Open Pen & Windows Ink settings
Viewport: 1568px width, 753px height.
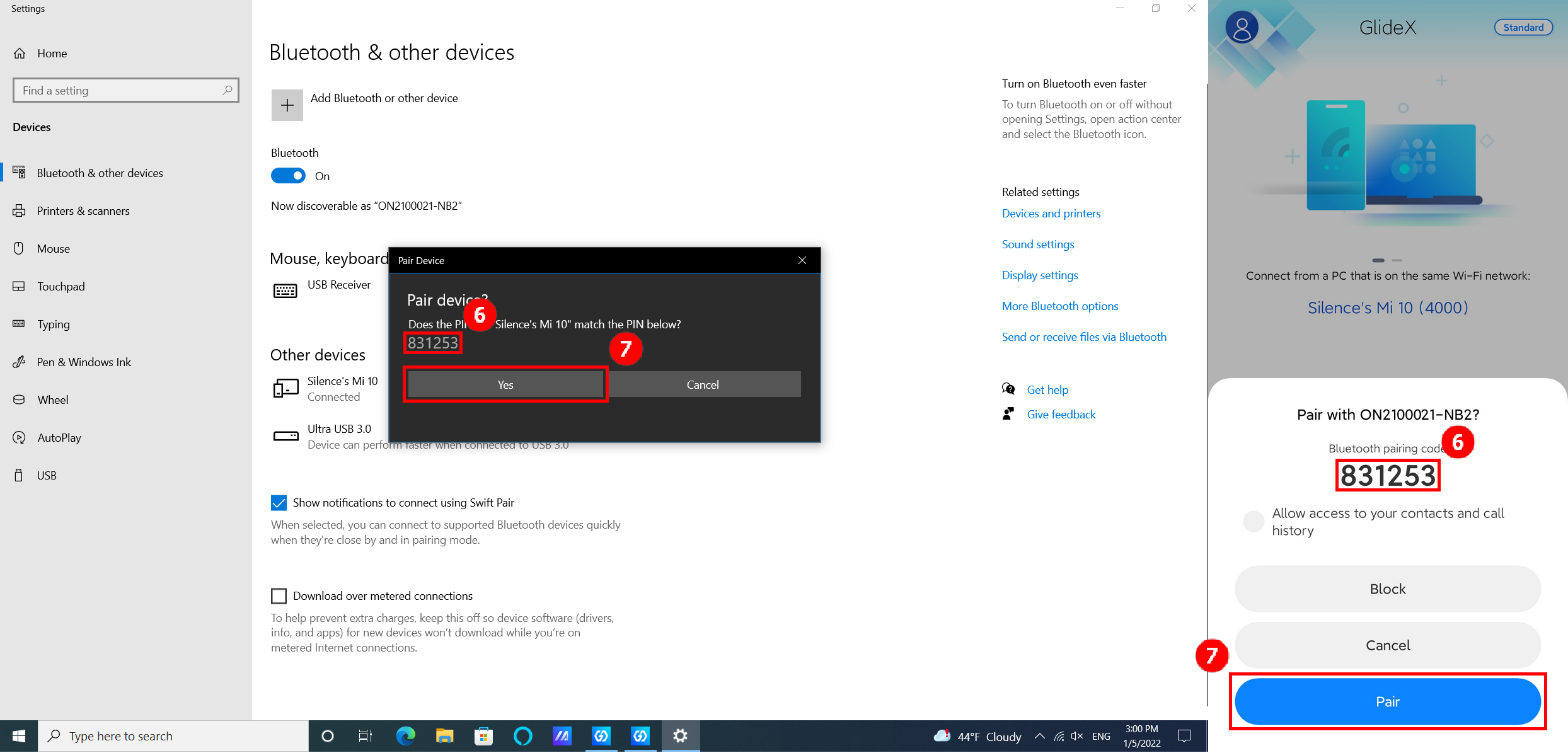point(84,362)
